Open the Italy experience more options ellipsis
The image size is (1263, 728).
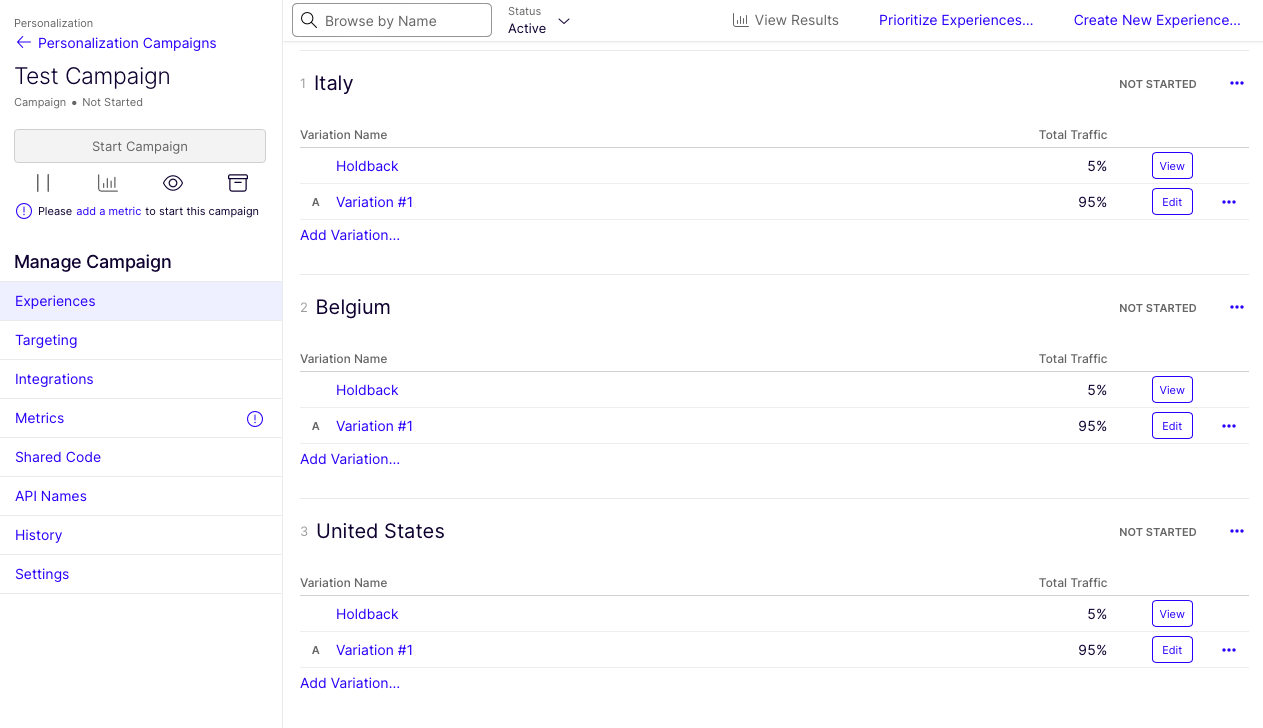pyautogui.click(x=1237, y=84)
